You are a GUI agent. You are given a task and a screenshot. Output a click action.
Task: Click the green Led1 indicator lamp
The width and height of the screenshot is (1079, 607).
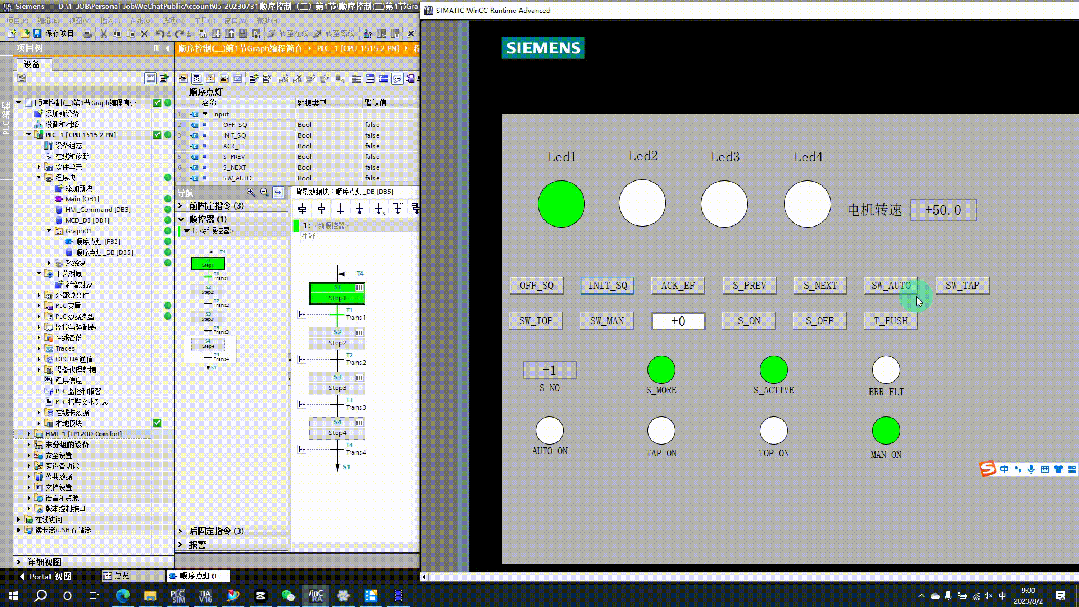pyautogui.click(x=560, y=204)
